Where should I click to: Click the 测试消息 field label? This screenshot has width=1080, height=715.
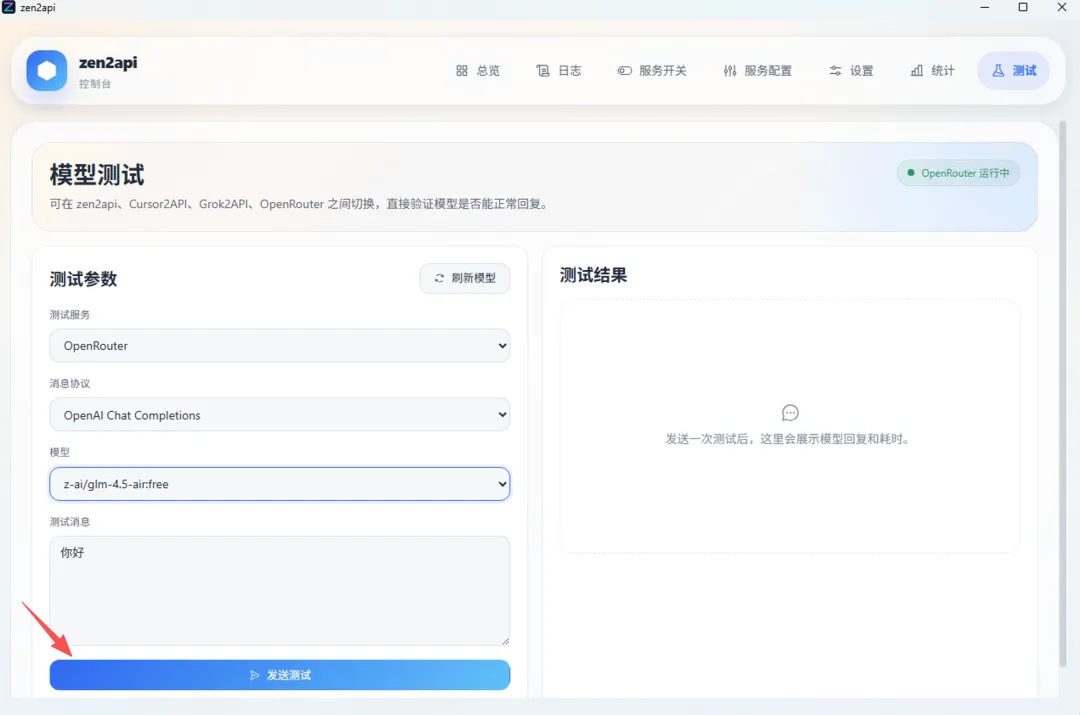[x=70, y=522]
